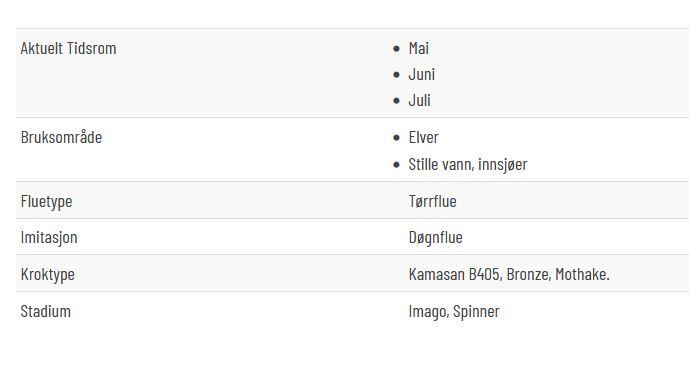Select the Mai list item
689x379 pixels.
pos(418,48)
